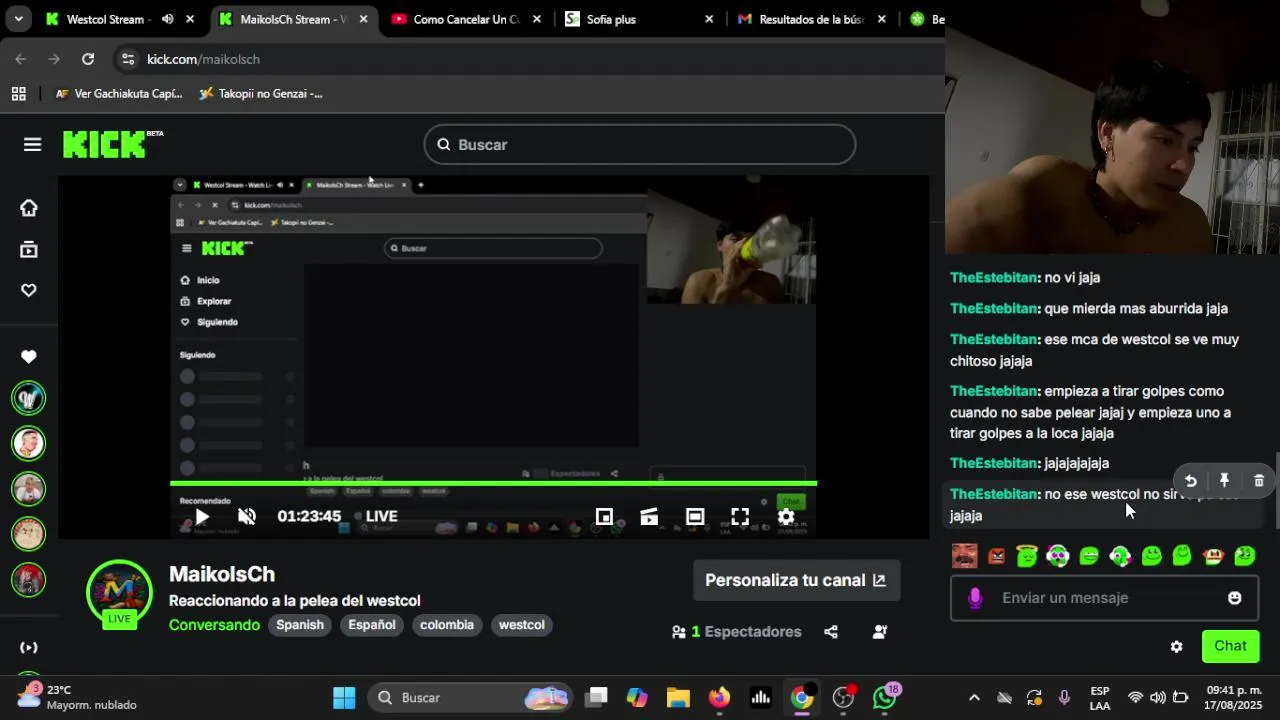Toggle theater mode in the player
The height and width of the screenshot is (720, 1280).
pos(695,517)
